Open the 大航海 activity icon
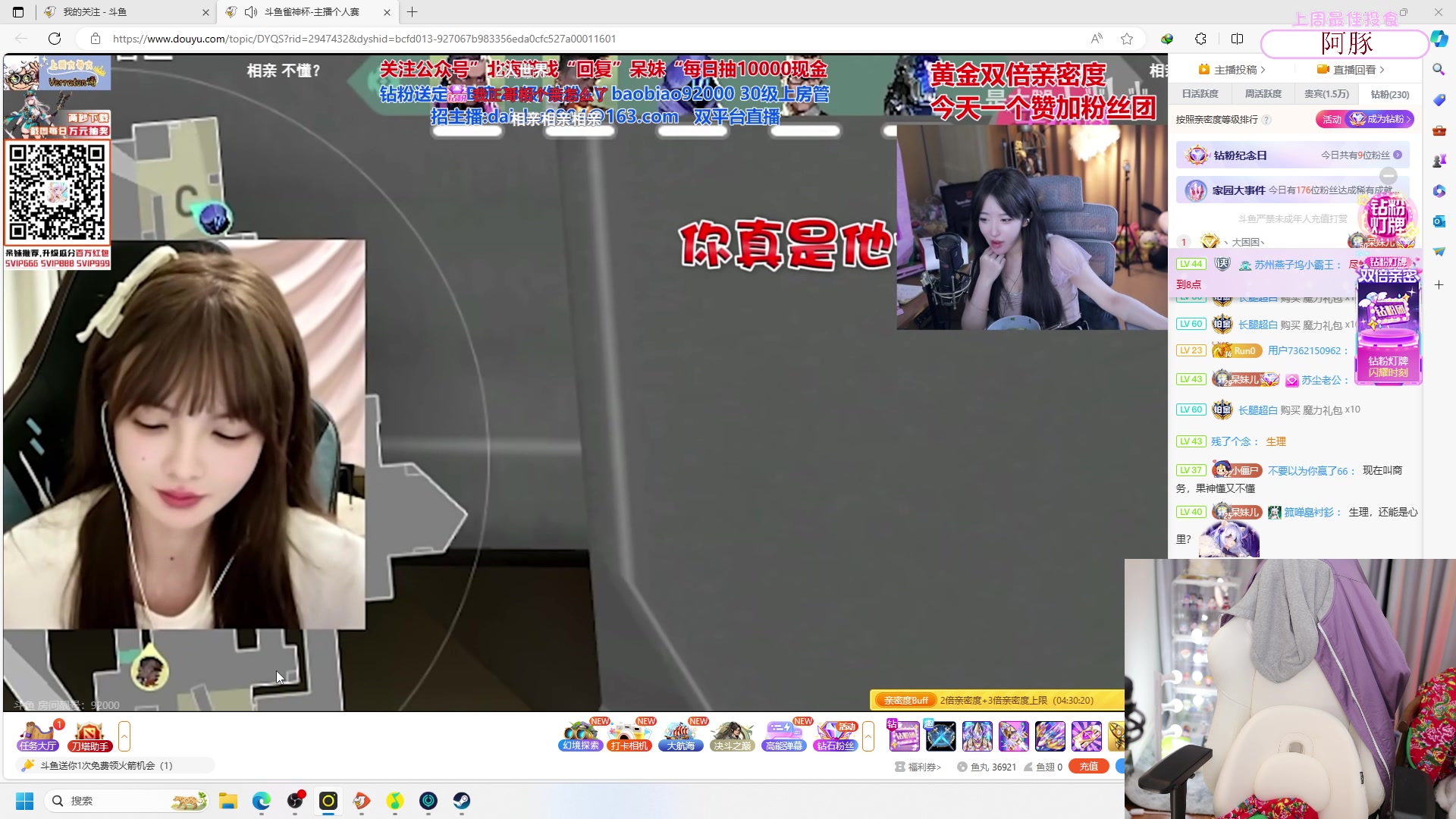The image size is (1456, 819). point(681,736)
